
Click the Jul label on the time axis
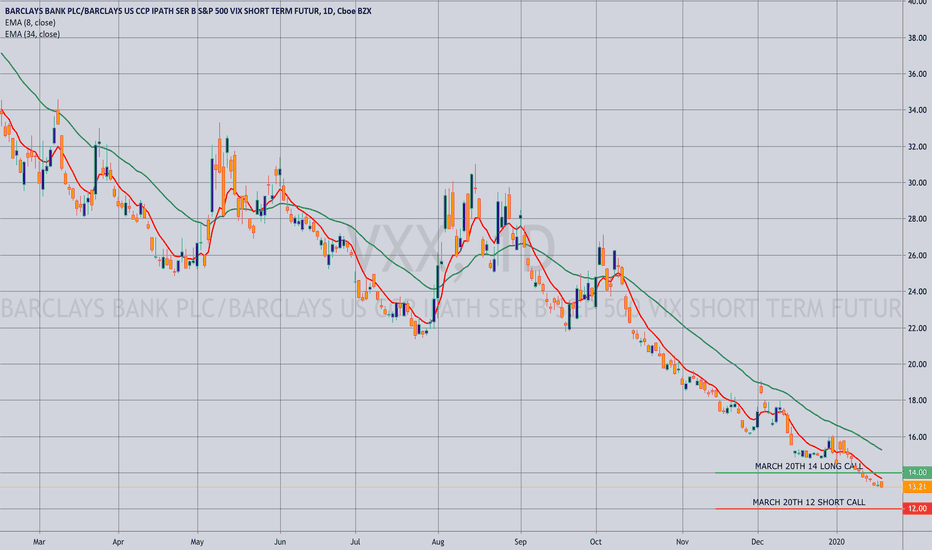click(355, 542)
